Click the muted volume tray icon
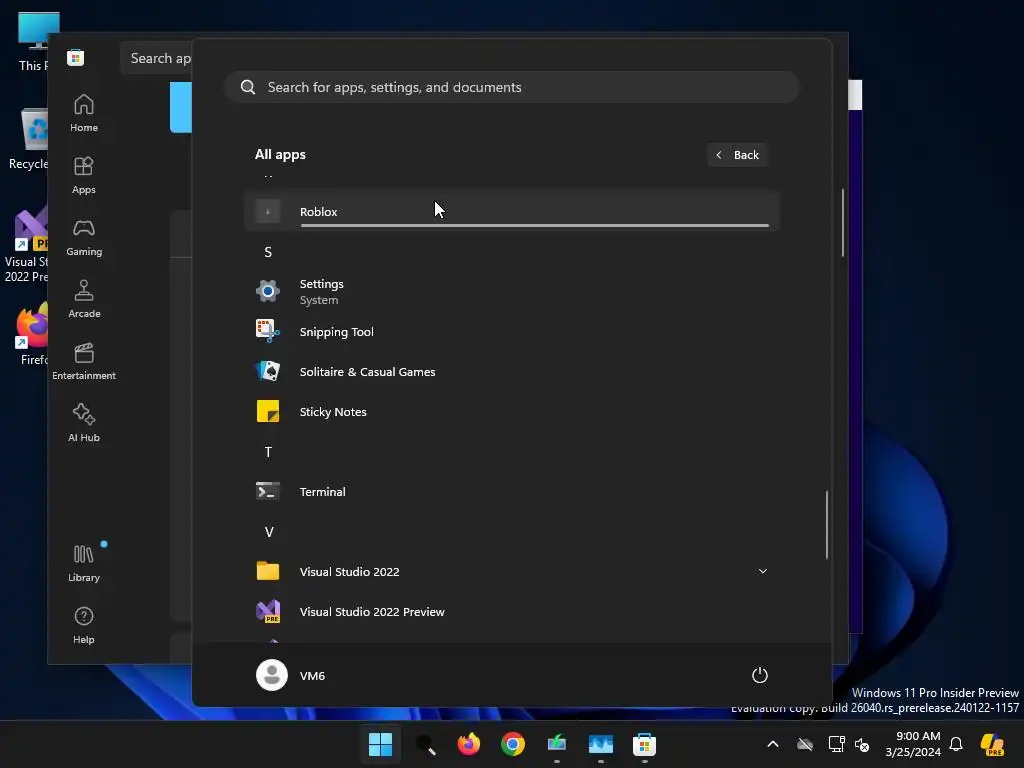1024x768 pixels. [x=862, y=744]
